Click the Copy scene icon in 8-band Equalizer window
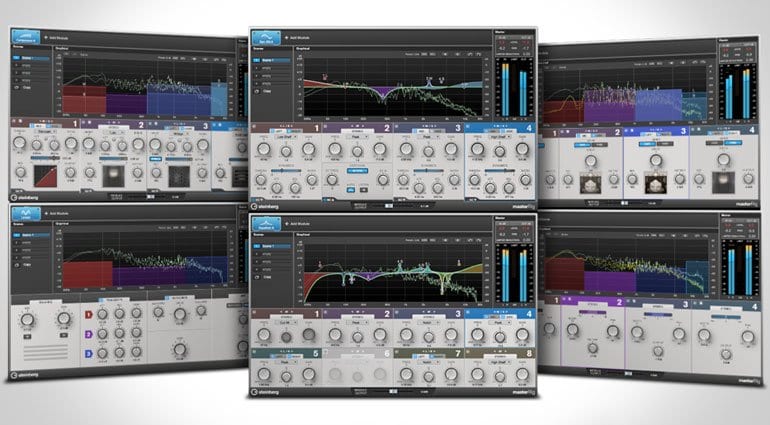 256,277
